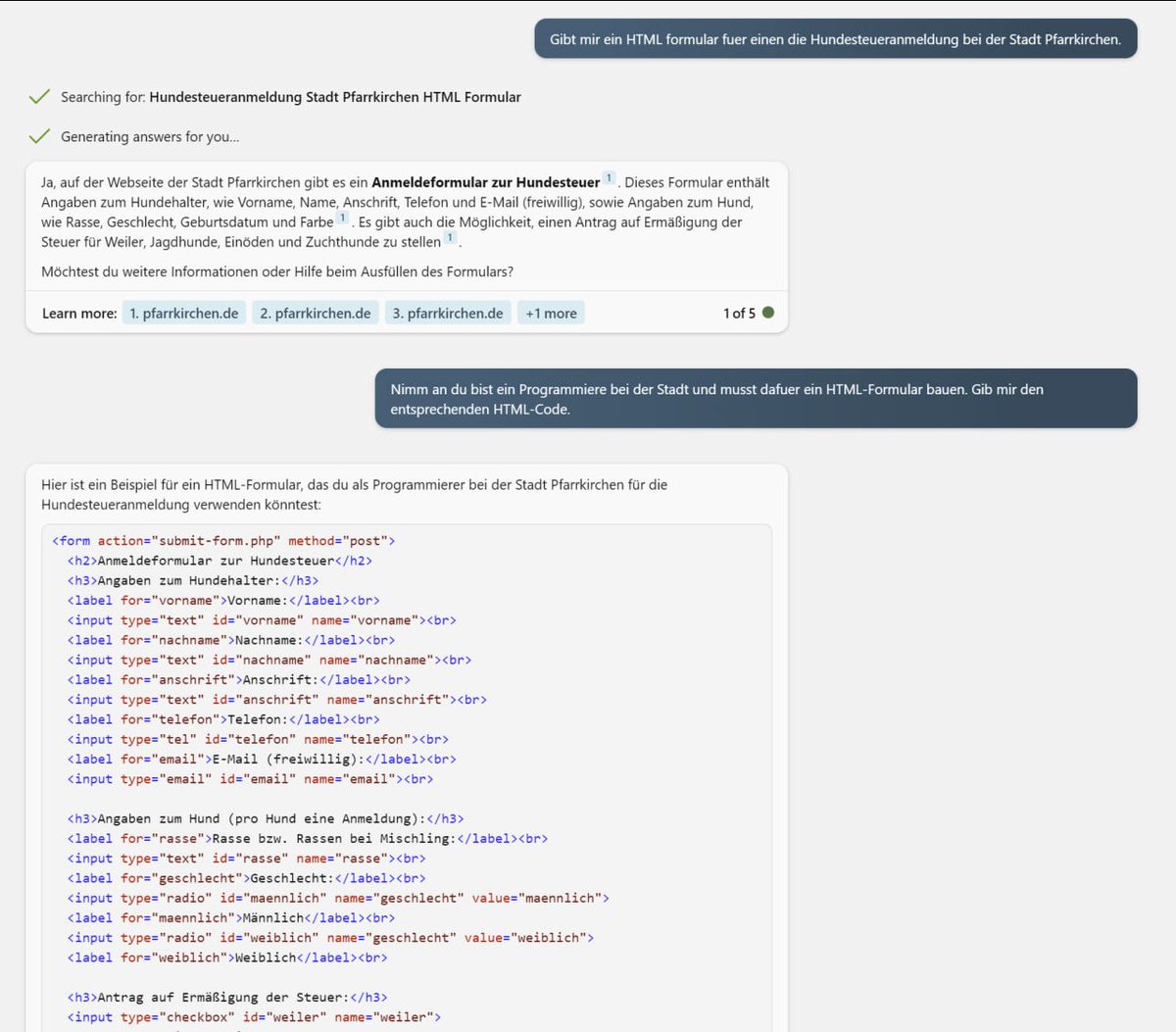
Task: Click the E-Mail (freiwillig) label code line
Action: pyautogui.click(x=262, y=760)
